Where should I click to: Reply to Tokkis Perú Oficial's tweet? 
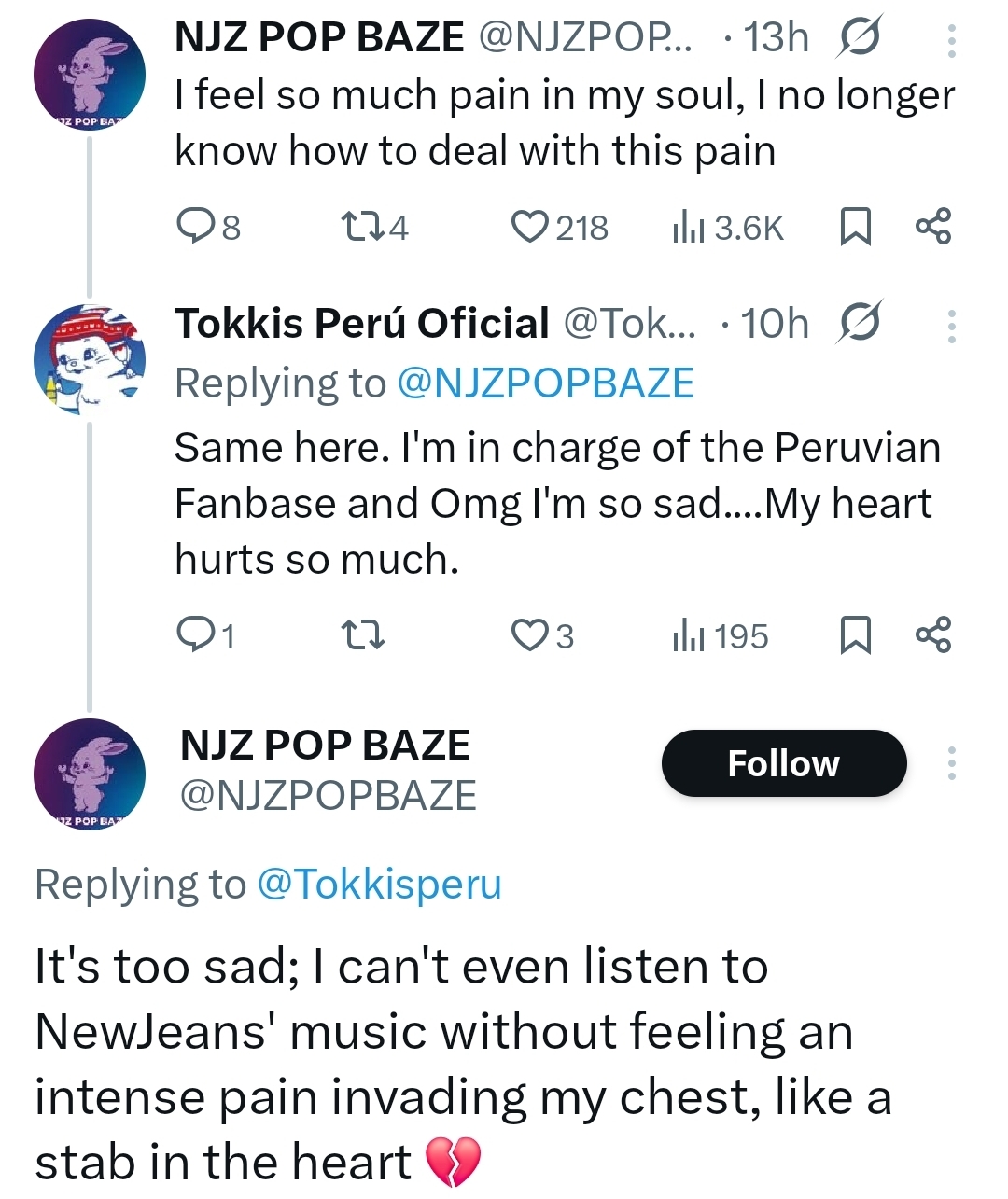[197, 635]
